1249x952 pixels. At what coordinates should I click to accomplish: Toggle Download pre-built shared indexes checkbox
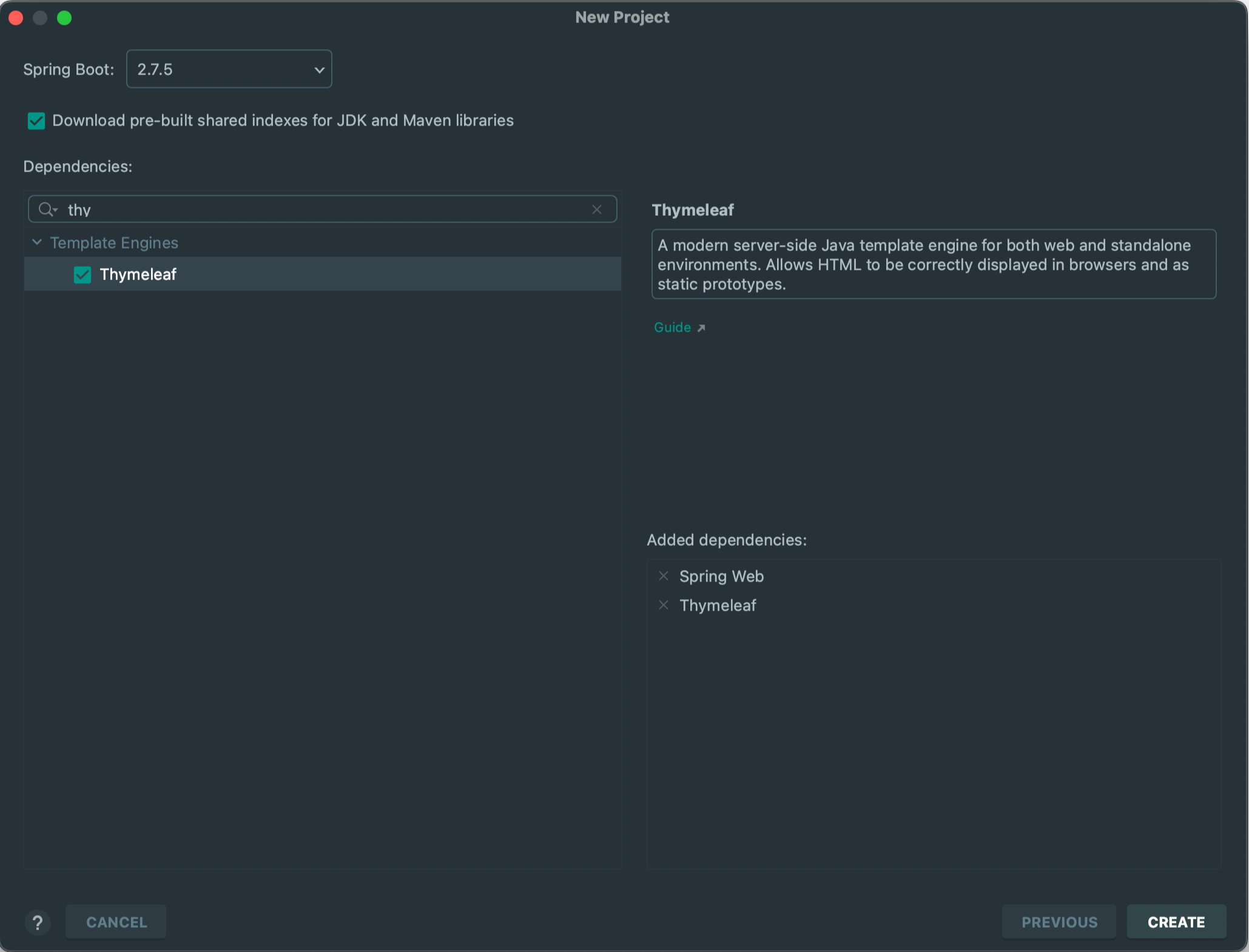tap(36, 121)
